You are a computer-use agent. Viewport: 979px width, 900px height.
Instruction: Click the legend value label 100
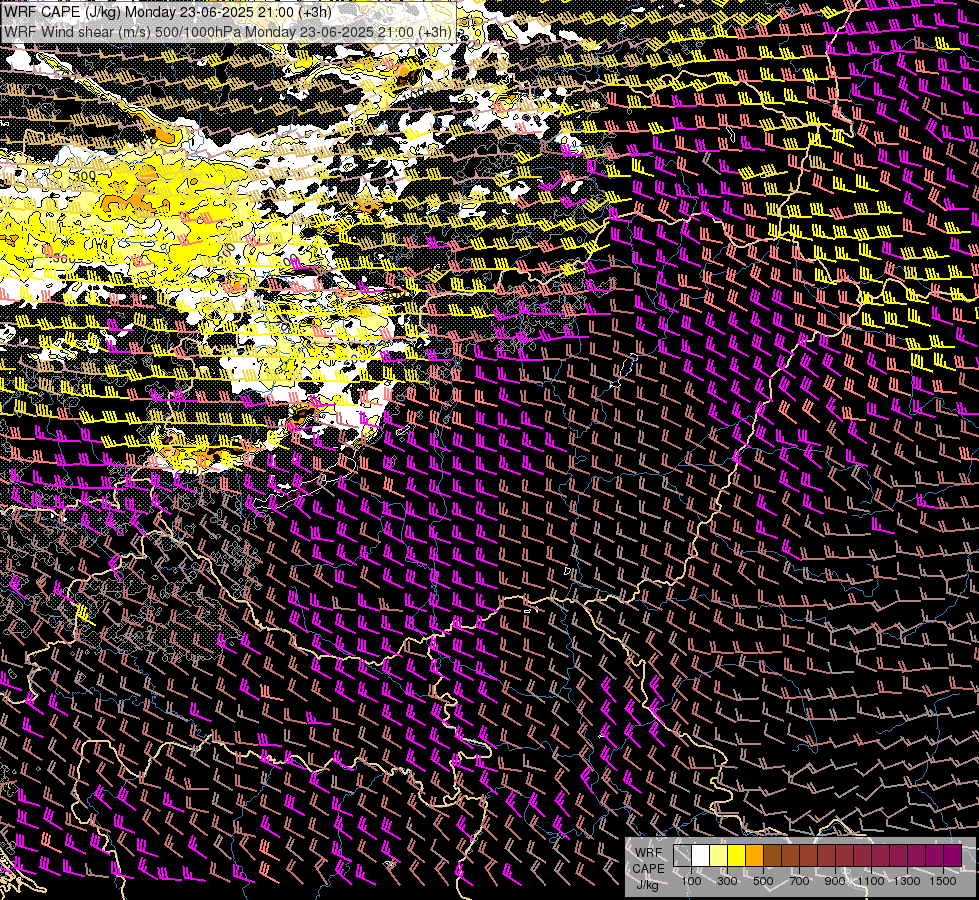[x=691, y=881]
